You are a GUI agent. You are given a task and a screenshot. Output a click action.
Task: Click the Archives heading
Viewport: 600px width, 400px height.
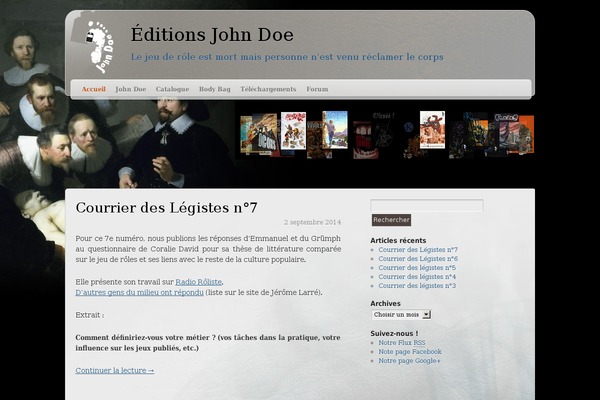pyautogui.click(x=385, y=304)
